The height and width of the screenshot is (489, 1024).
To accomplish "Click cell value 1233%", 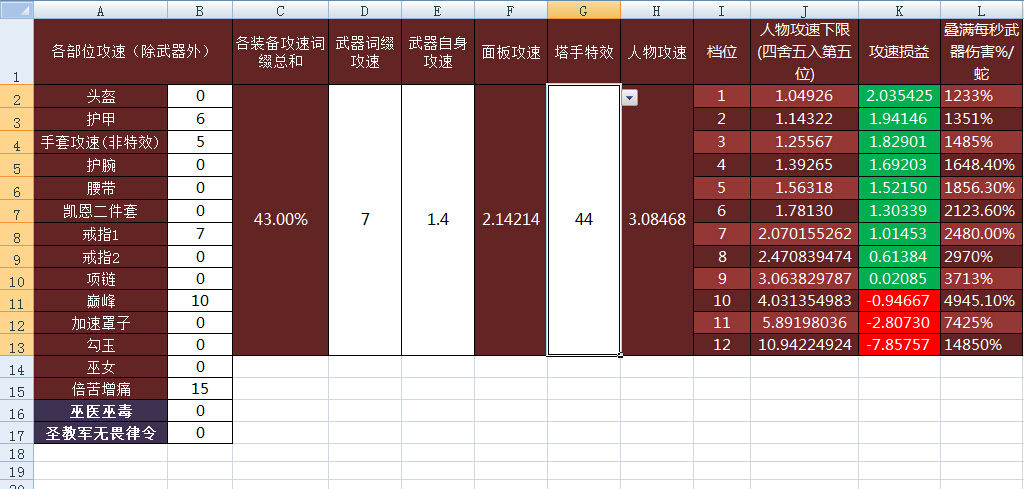I will (x=982, y=97).
